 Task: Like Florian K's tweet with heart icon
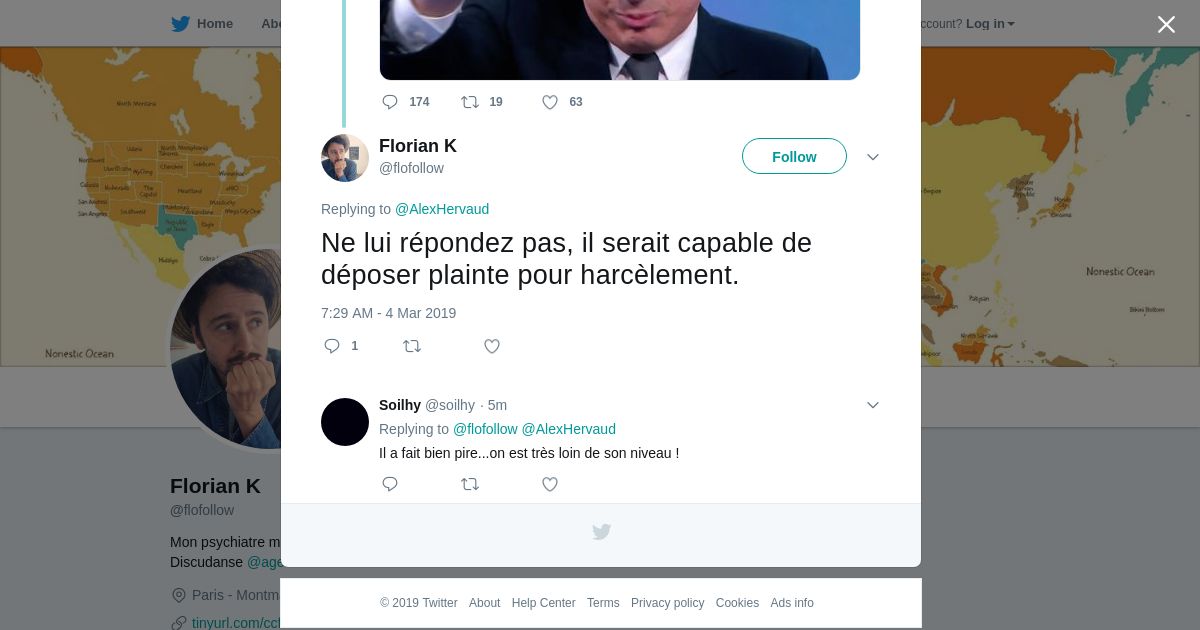tap(492, 346)
